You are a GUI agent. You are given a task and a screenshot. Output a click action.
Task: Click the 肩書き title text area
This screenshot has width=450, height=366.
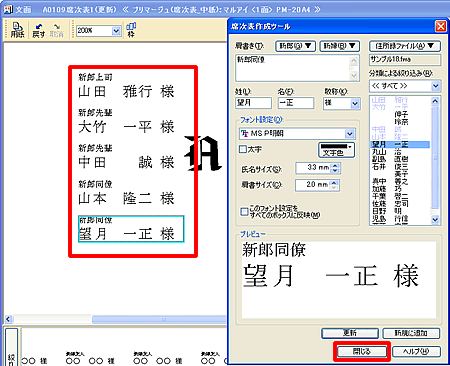coord(292,68)
